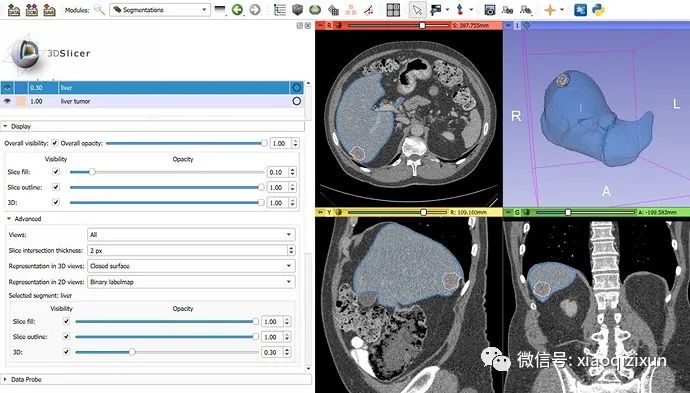Open the view layout selector icon
The width and height of the screenshot is (690, 393).
[393, 10]
